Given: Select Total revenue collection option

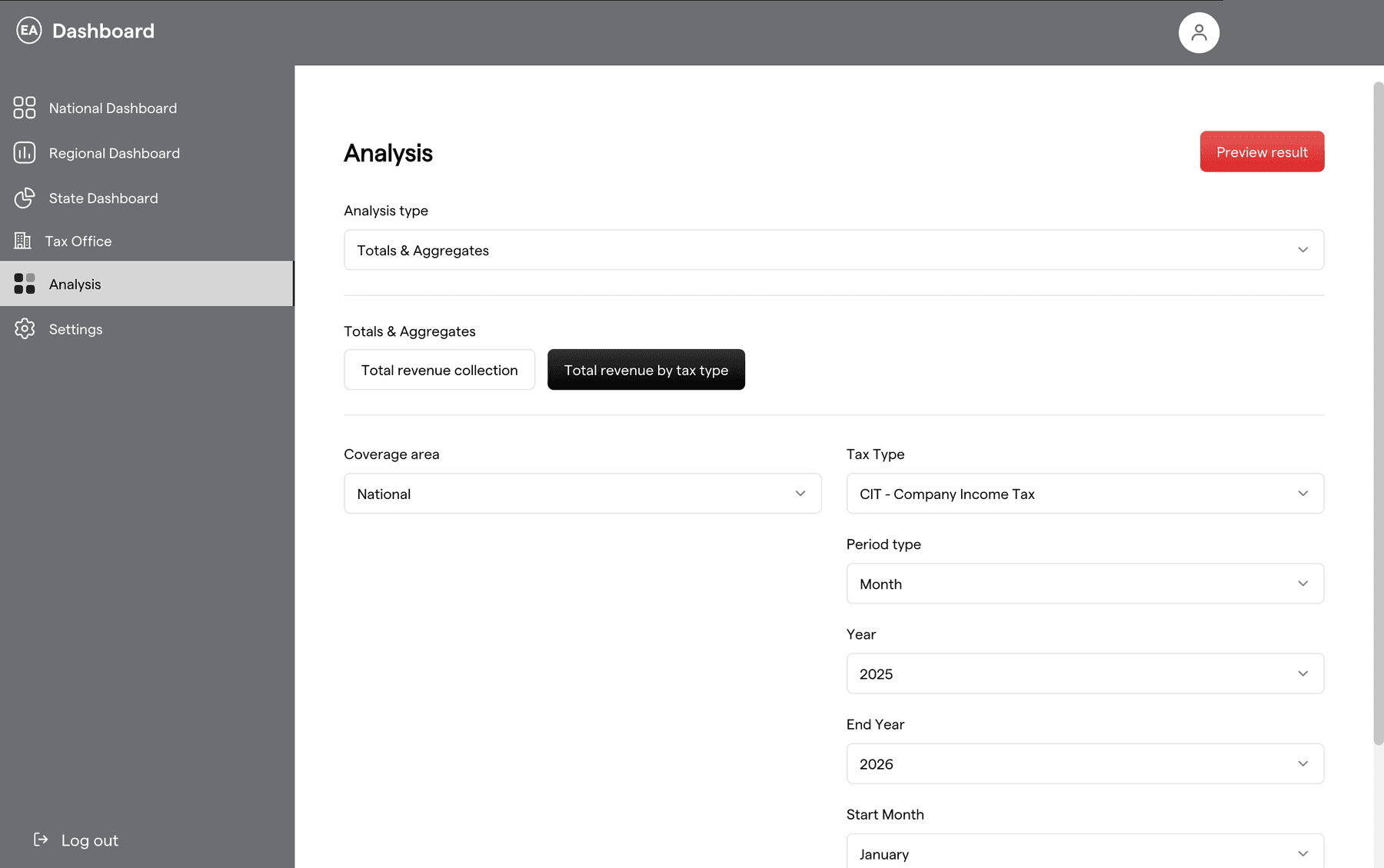Looking at the screenshot, I should 439,370.
